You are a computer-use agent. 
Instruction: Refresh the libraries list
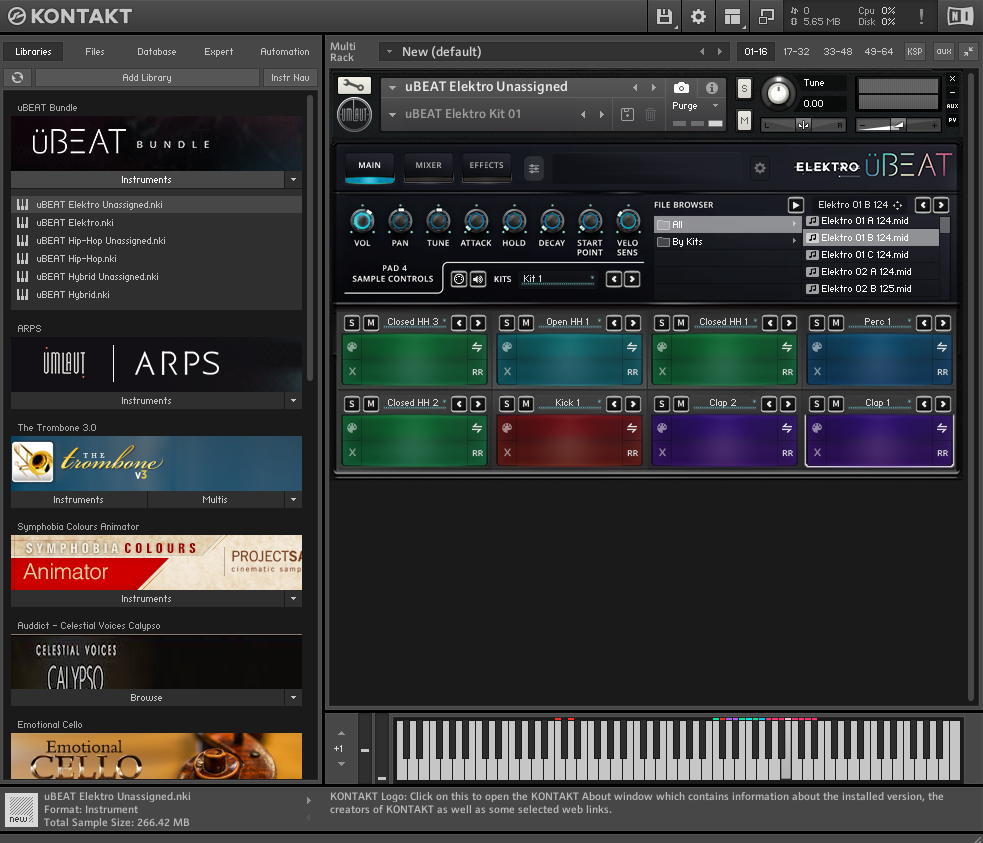pos(18,77)
